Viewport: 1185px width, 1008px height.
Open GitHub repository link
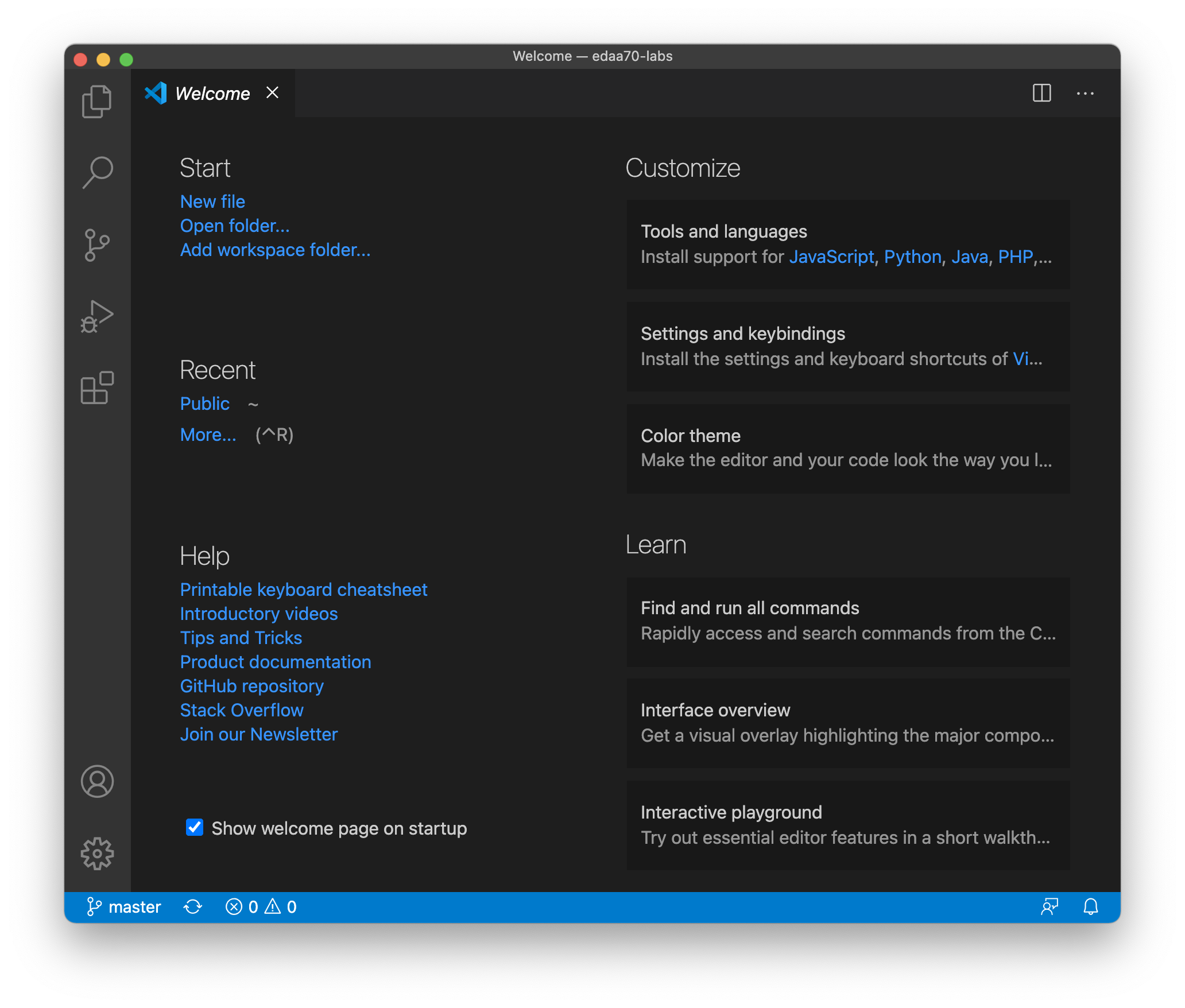(252, 686)
